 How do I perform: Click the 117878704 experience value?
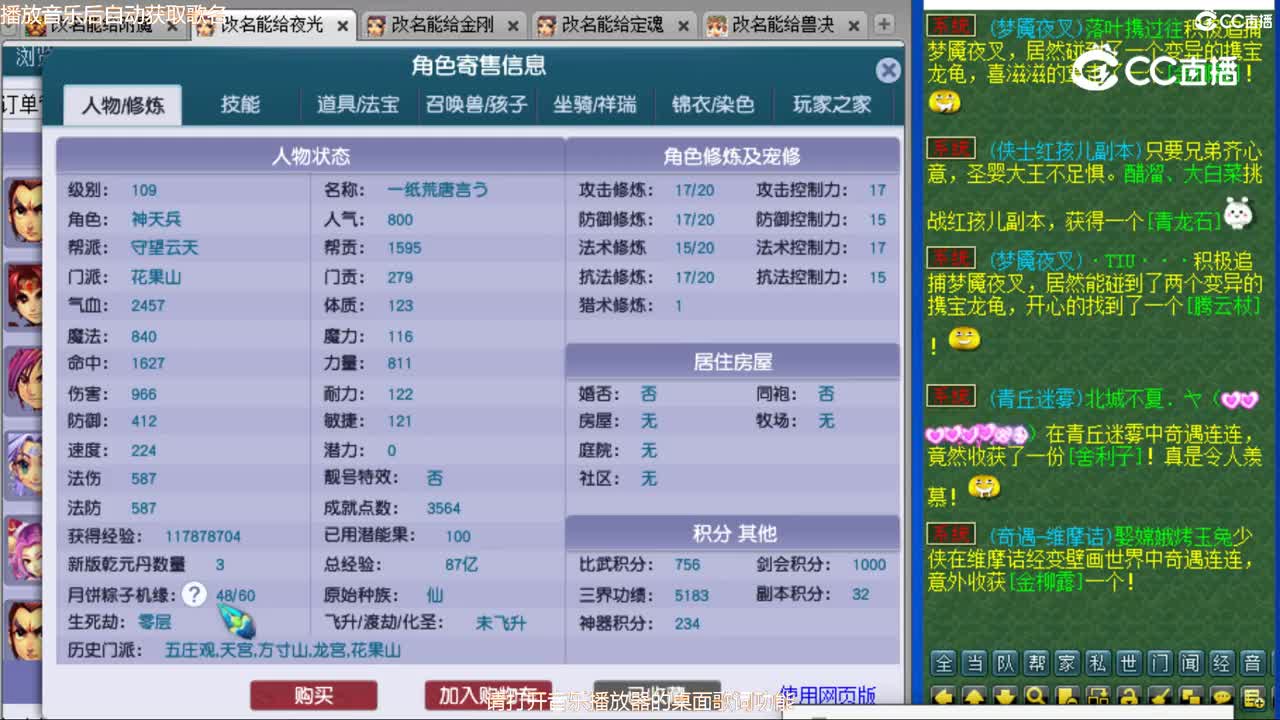(x=202, y=536)
